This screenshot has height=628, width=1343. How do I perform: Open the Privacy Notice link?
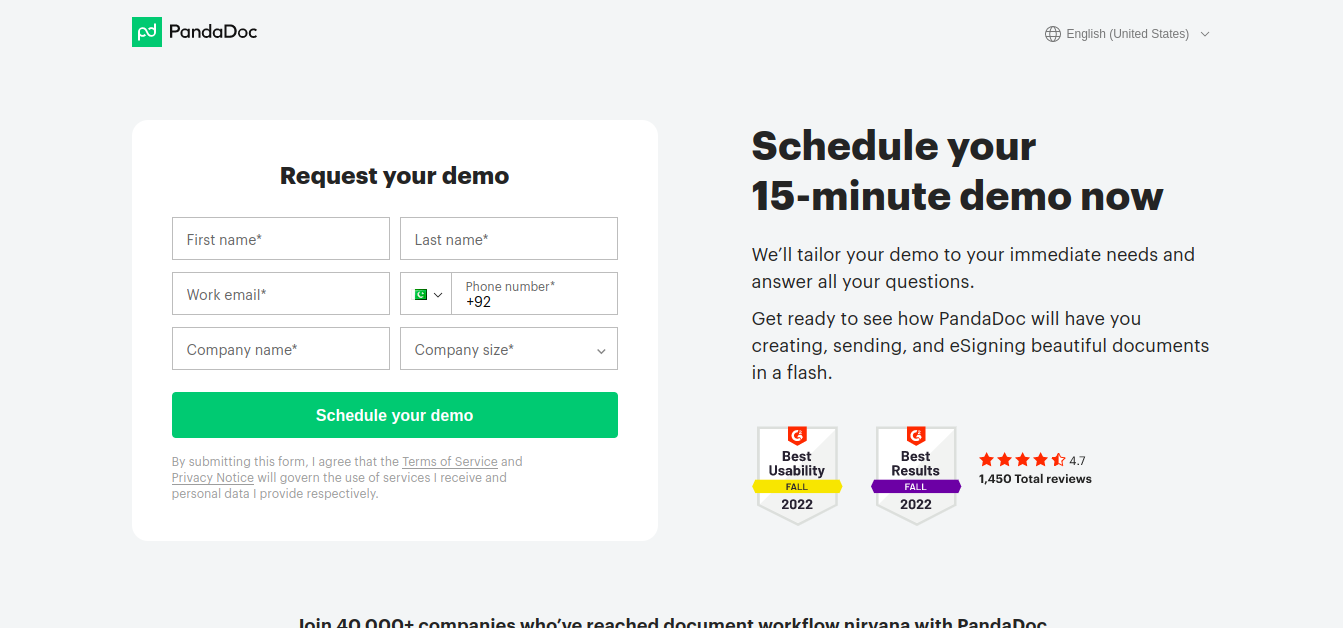pyautogui.click(x=213, y=478)
